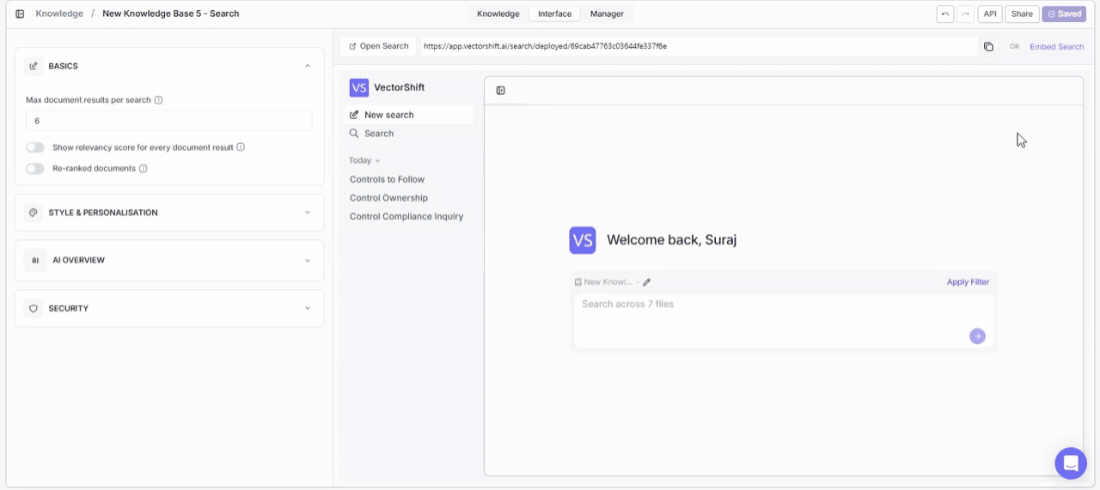
Task: Expand the Security section
Action: (x=307, y=308)
